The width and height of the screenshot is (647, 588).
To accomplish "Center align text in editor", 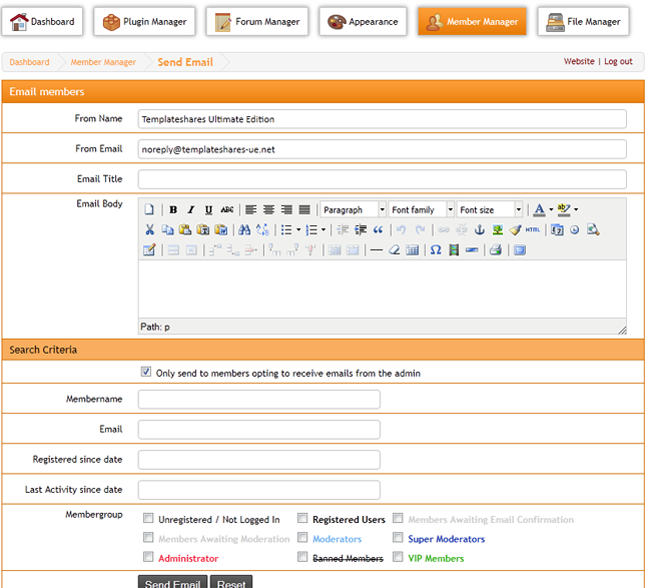I will pyautogui.click(x=269, y=210).
